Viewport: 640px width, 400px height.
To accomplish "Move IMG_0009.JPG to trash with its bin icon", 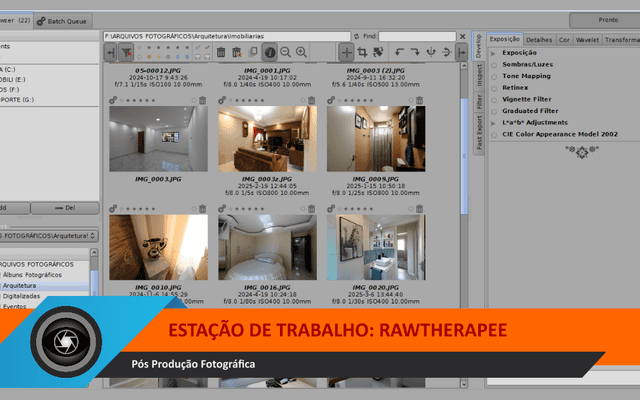I will click(x=420, y=100).
